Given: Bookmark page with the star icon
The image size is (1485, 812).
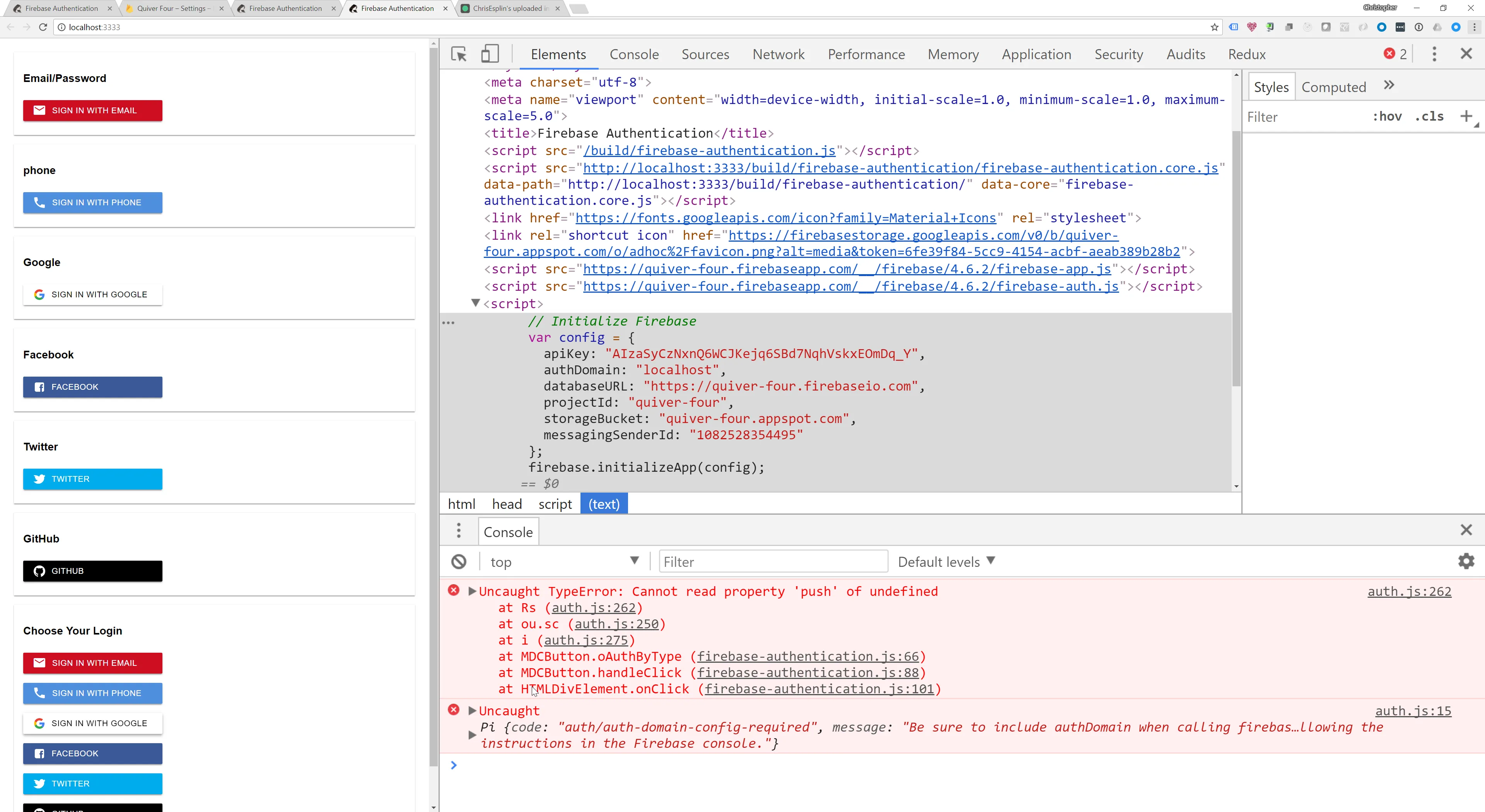Looking at the screenshot, I should point(1215,27).
